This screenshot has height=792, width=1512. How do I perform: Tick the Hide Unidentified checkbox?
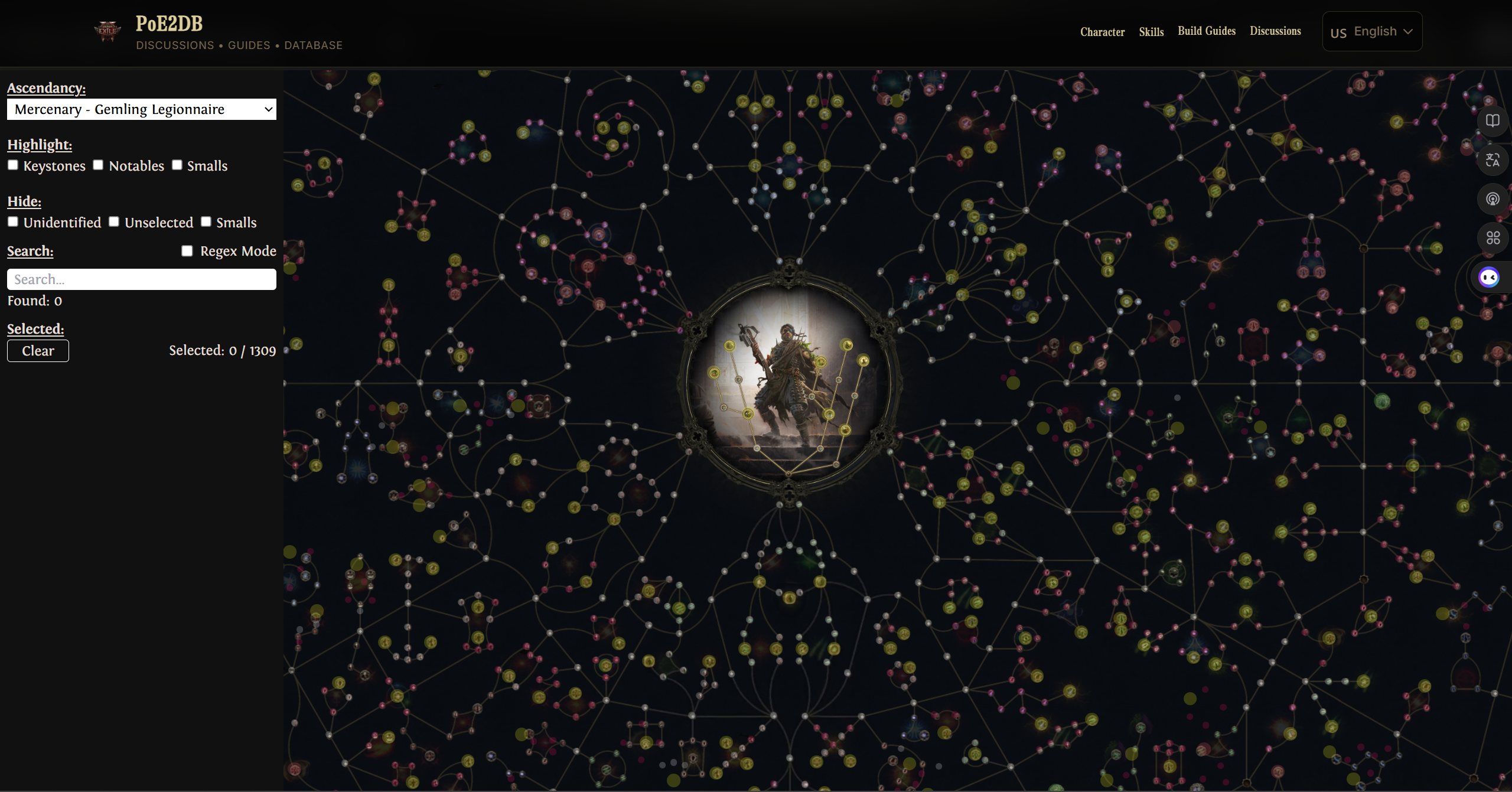point(13,222)
